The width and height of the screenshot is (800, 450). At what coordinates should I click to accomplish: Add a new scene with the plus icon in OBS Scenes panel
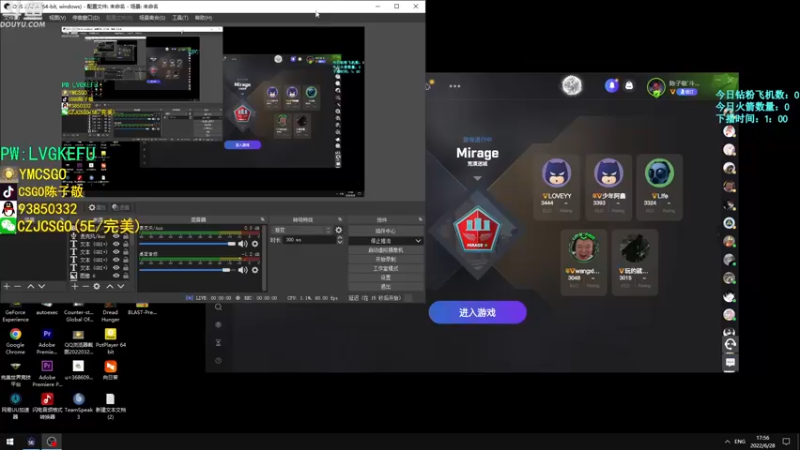[7, 287]
